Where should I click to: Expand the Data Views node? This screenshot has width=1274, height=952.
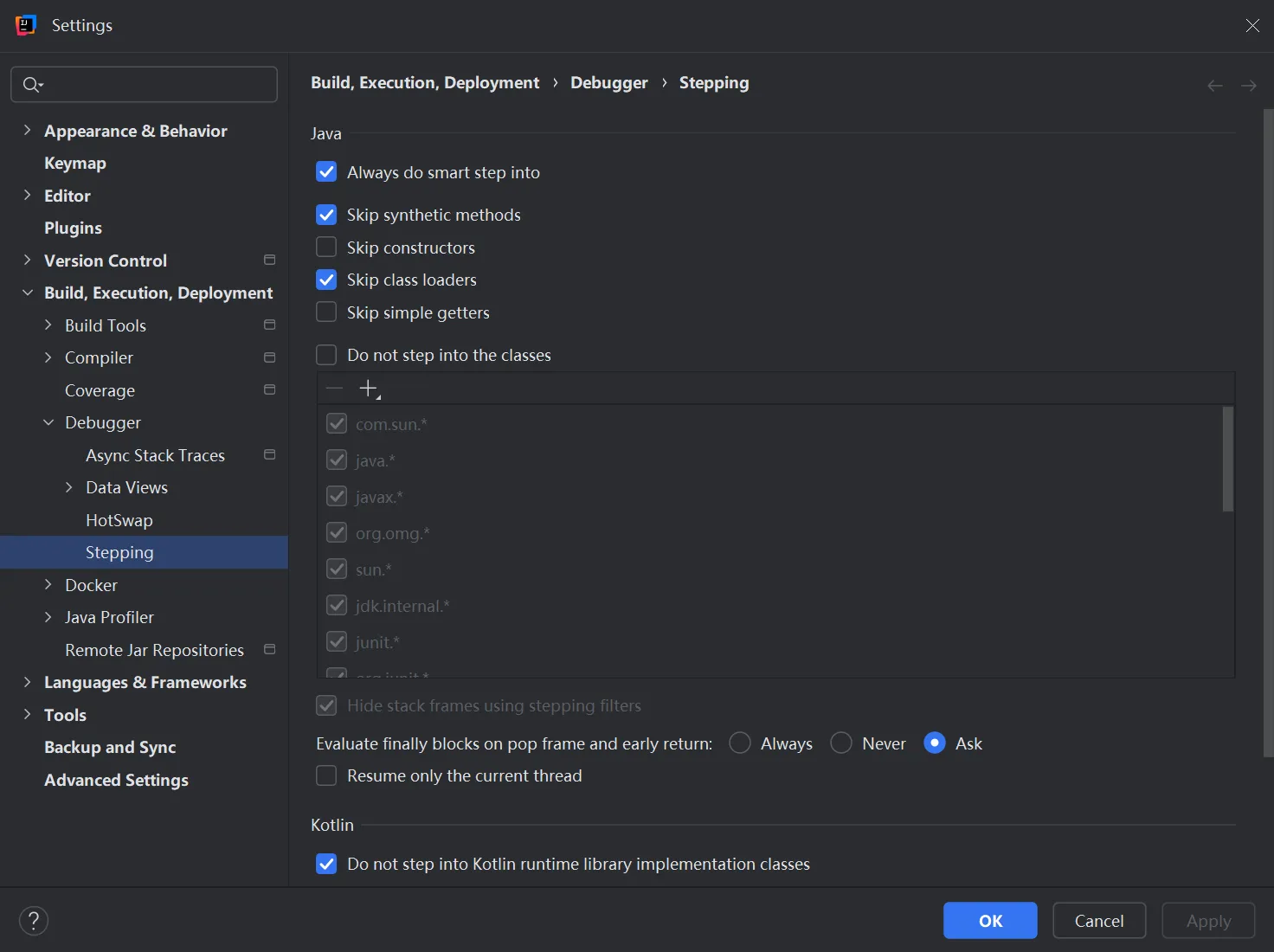(x=69, y=488)
